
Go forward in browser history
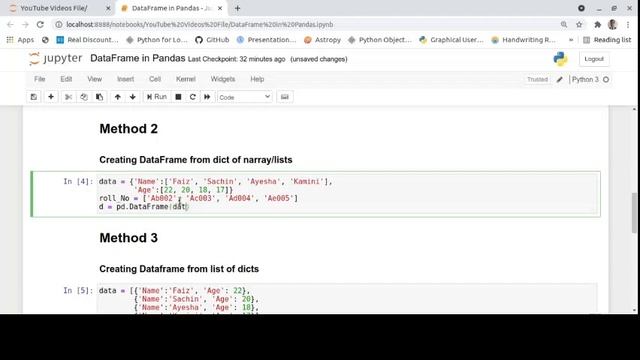[25, 24]
